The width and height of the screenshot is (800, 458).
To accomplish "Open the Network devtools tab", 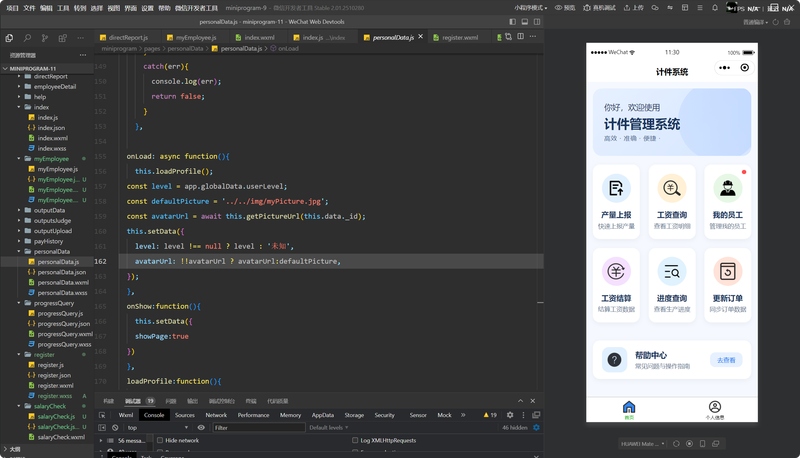I will click(x=216, y=415).
